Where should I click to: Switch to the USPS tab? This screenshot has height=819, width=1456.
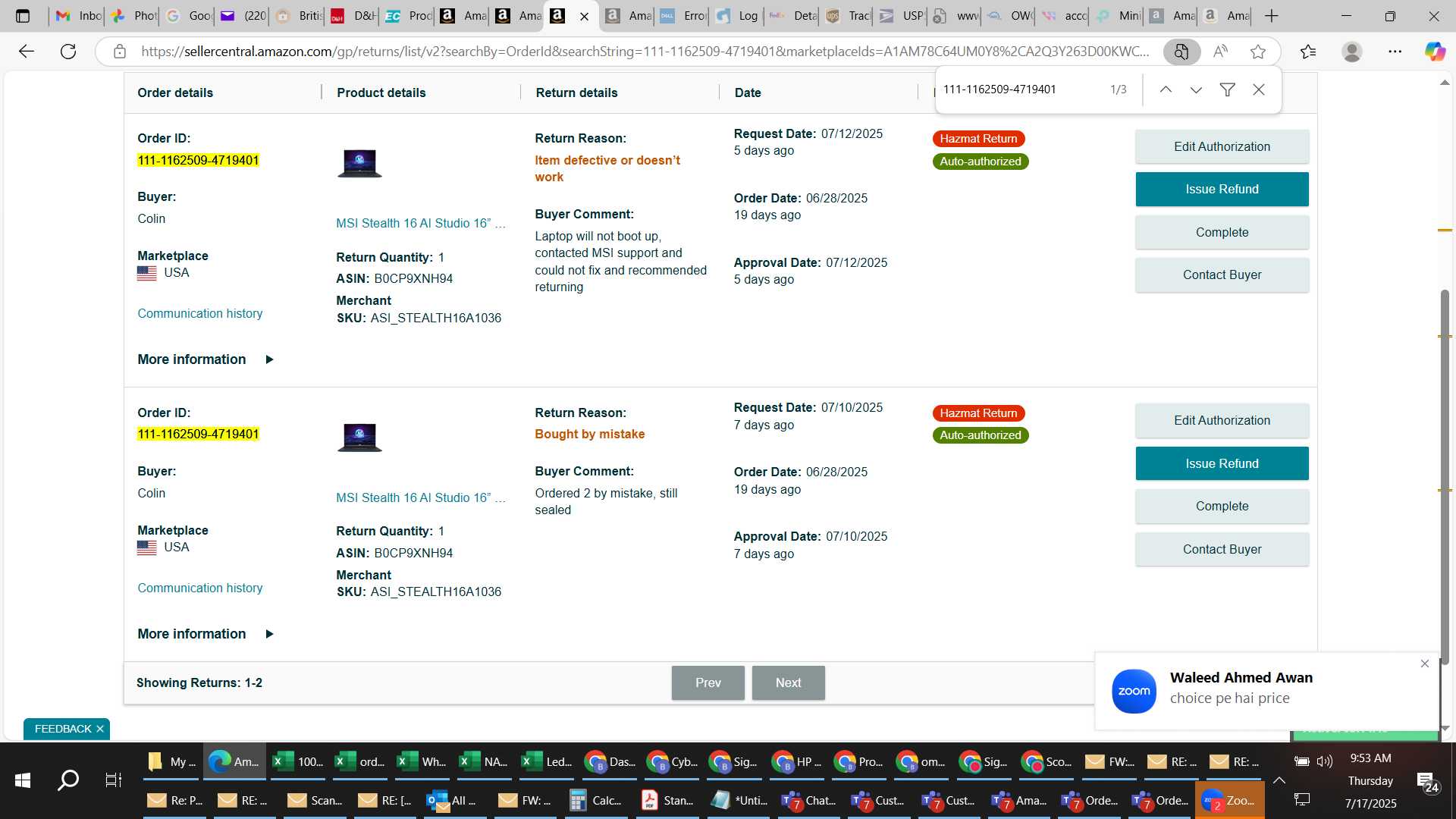[901, 15]
